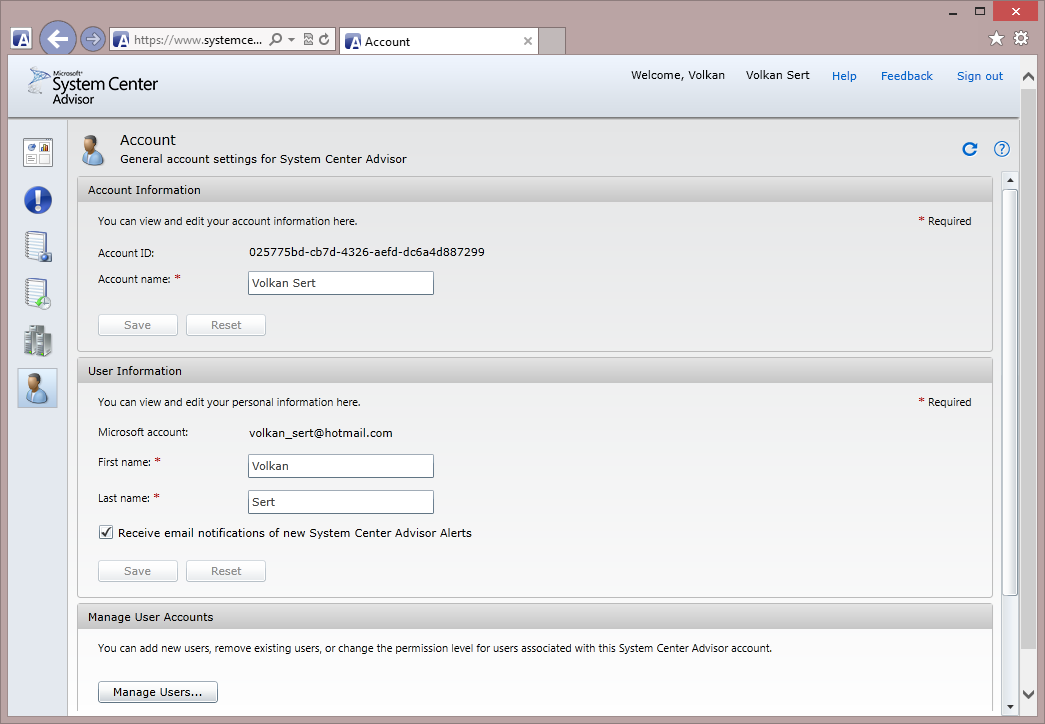The height and width of the screenshot is (724, 1045).
Task: Click Reset in Account Information section
Action: click(x=226, y=325)
